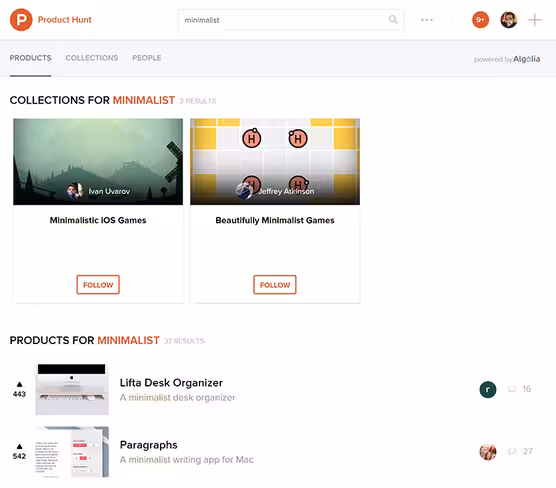Click the plus icon to post
The width and height of the screenshot is (556, 488).
point(534,20)
